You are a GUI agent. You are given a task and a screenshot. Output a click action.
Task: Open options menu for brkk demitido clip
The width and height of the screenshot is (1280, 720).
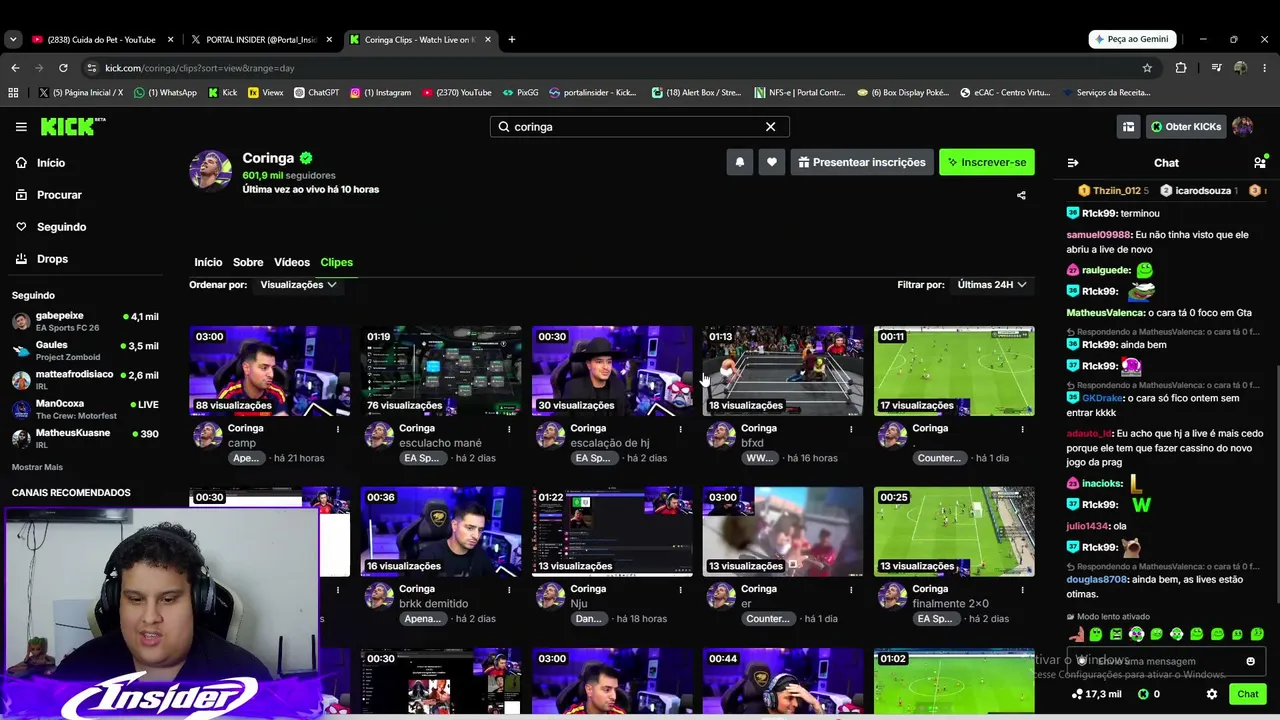509,590
